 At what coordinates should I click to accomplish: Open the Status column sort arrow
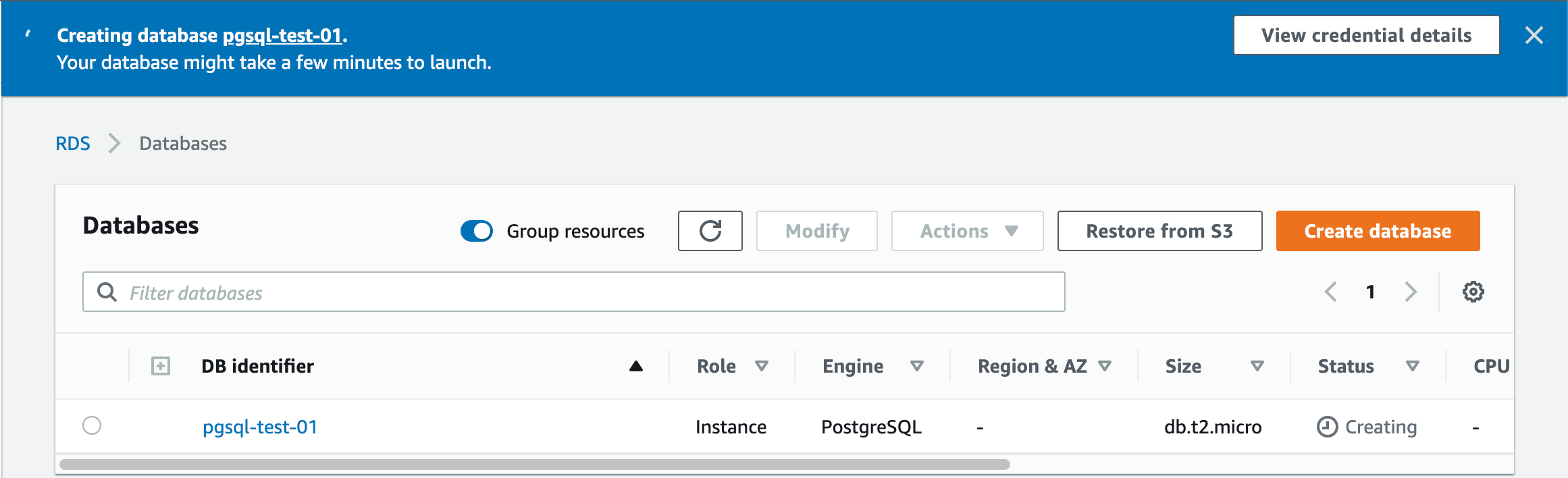(x=1412, y=366)
